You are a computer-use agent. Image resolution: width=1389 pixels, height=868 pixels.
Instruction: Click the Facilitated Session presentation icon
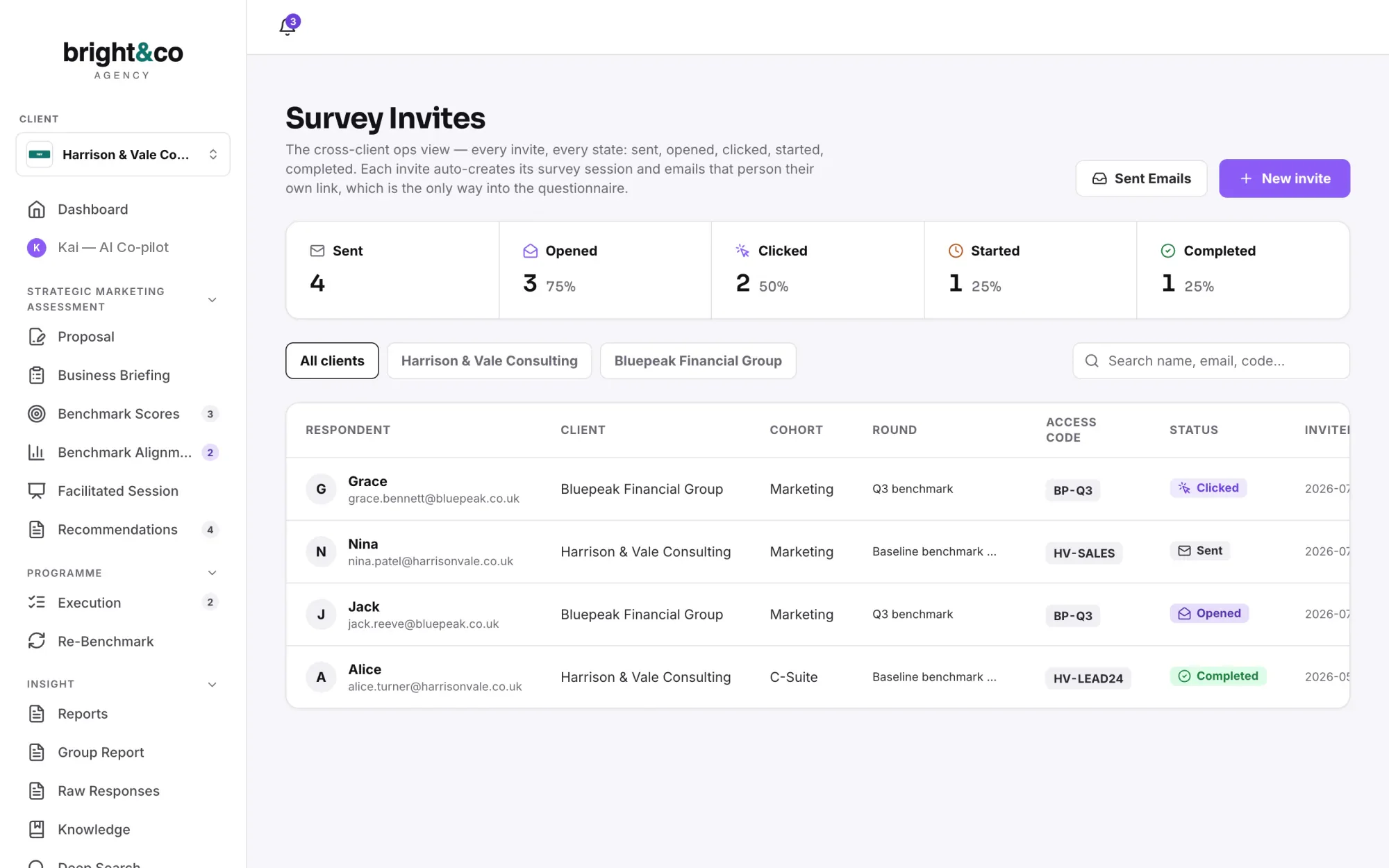(x=37, y=491)
